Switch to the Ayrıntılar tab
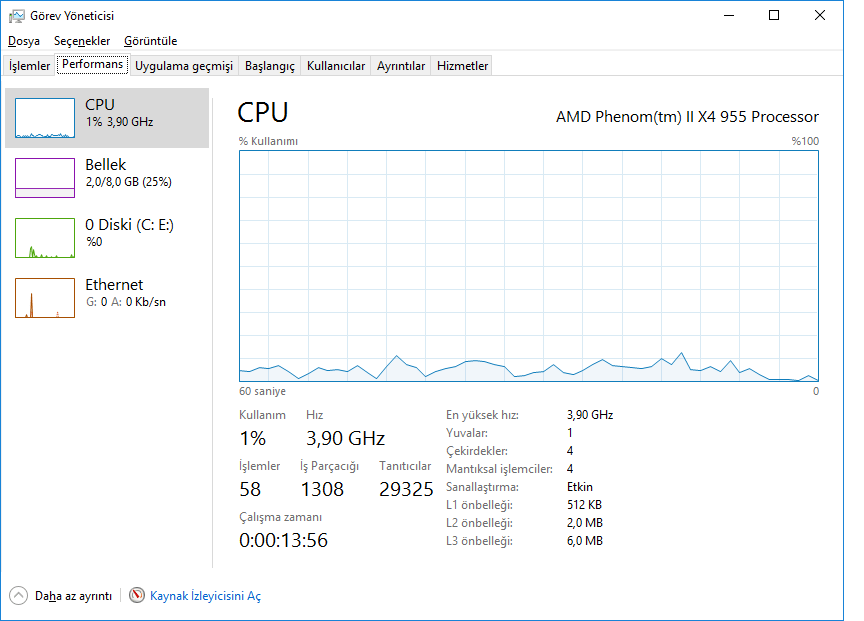Image resolution: width=864 pixels, height=621 pixels. click(401, 66)
